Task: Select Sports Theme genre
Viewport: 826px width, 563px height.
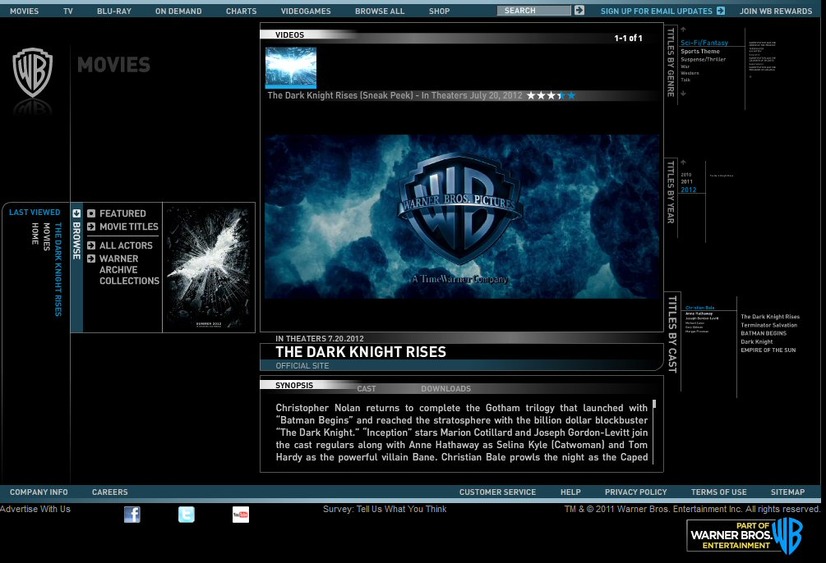Action: (700, 51)
